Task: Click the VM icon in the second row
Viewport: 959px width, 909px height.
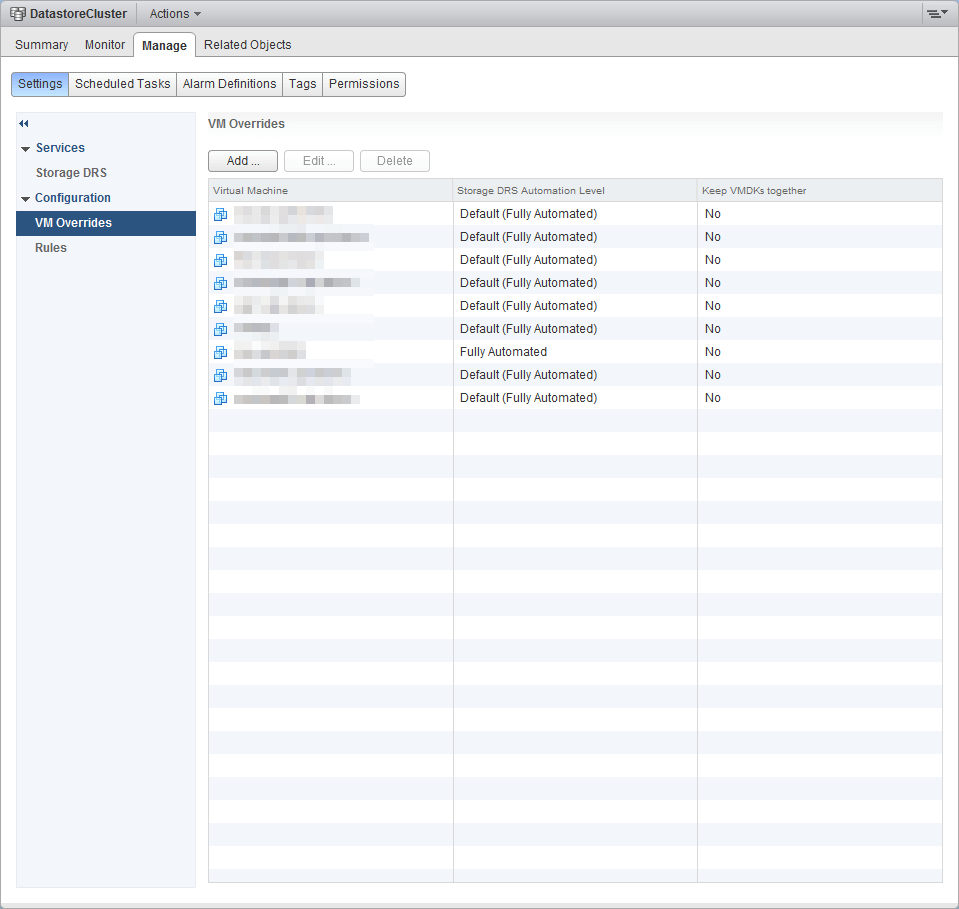Action: click(220, 237)
